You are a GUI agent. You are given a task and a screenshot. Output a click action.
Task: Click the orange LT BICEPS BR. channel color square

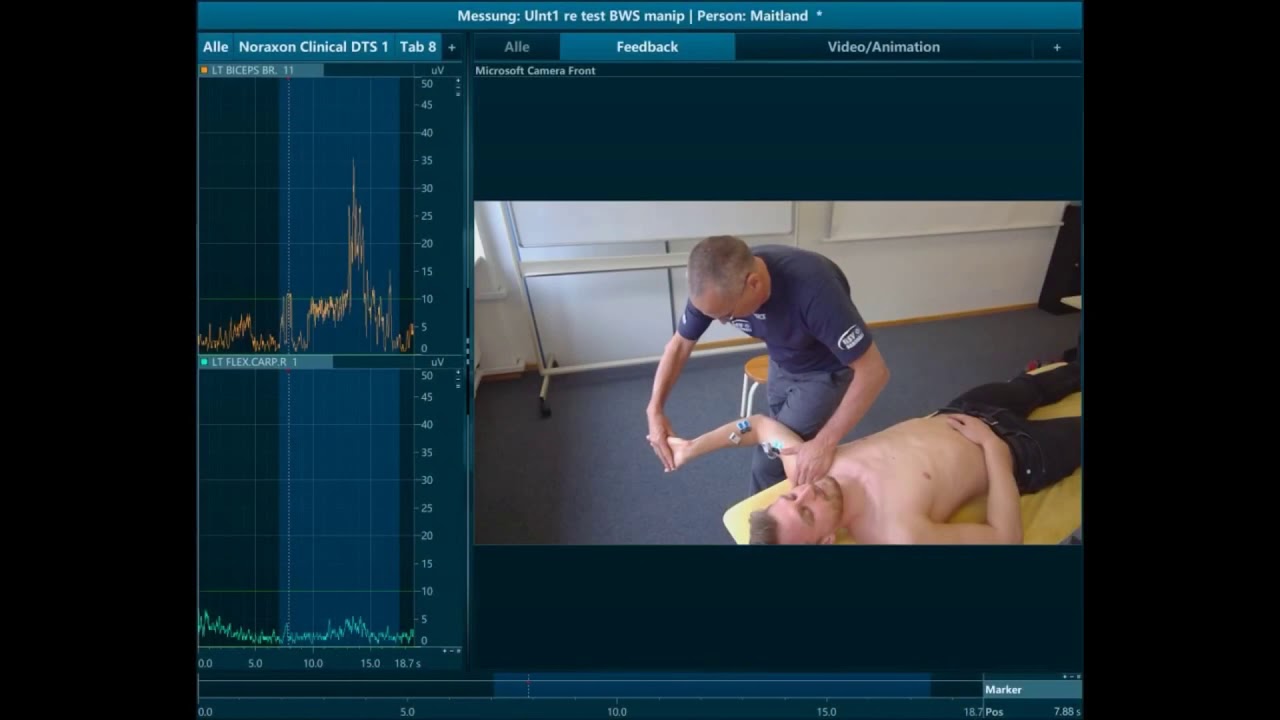204,71
